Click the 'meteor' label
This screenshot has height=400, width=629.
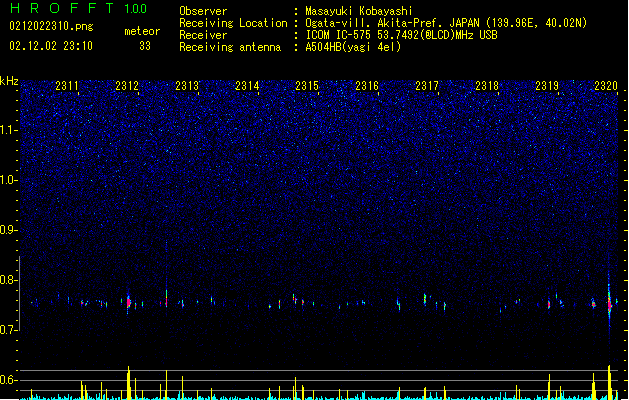click(142, 31)
